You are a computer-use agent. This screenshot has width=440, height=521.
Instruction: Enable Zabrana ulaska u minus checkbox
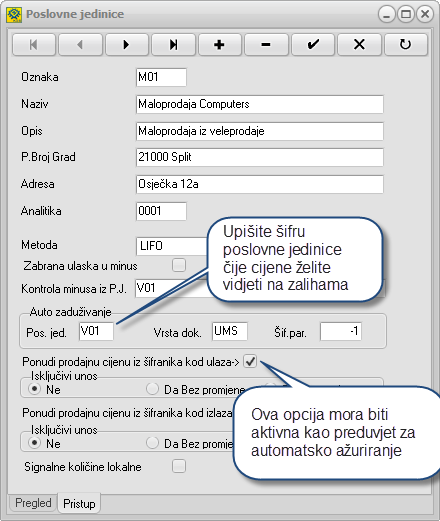[x=179, y=265]
